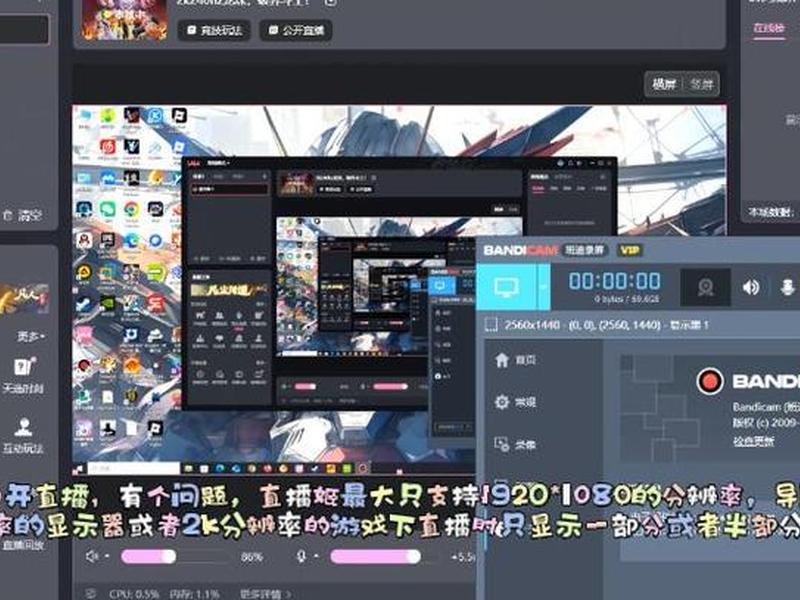Click the Bandicam 00:00:00 timer display

point(615,281)
